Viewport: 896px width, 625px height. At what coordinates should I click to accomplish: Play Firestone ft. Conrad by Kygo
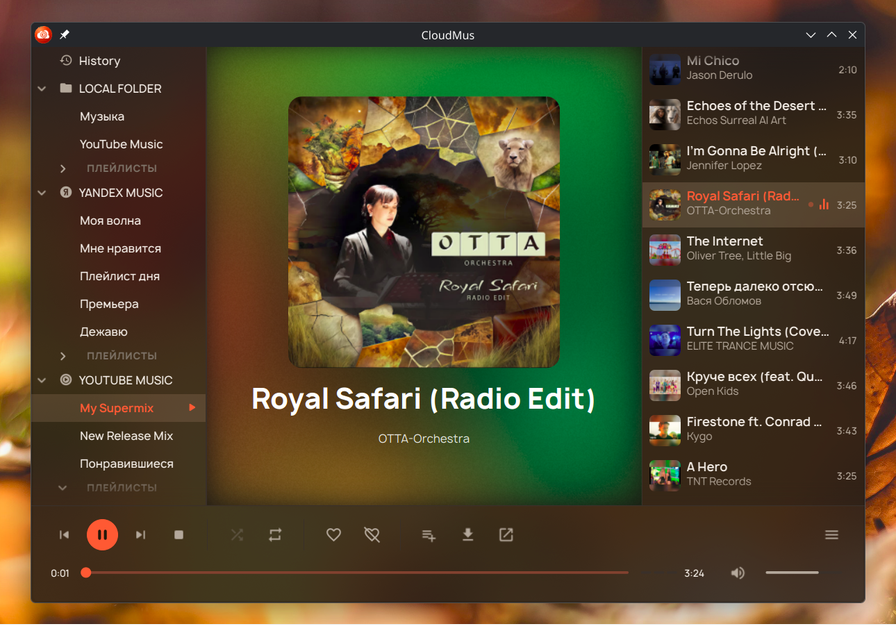click(x=753, y=430)
